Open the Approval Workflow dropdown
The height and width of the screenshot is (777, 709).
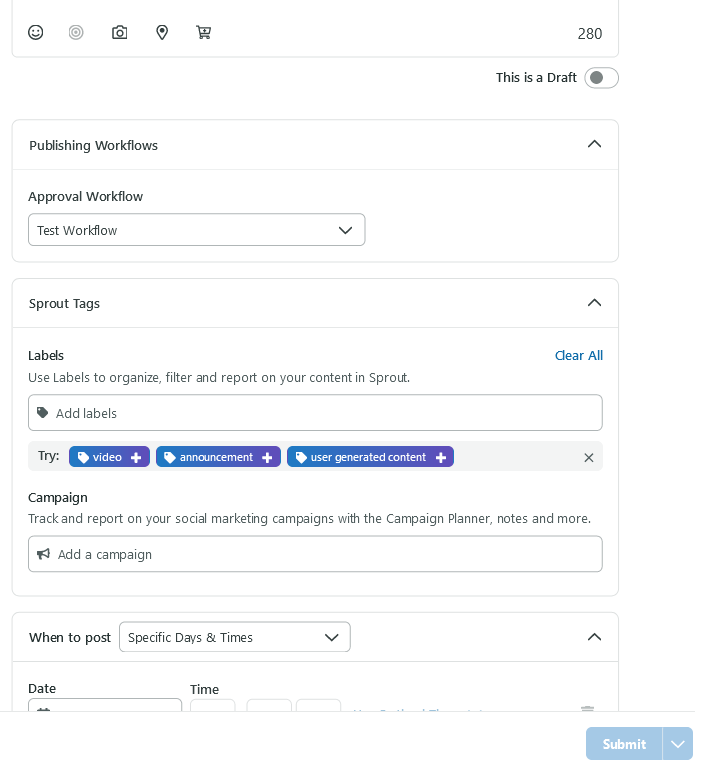[196, 230]
